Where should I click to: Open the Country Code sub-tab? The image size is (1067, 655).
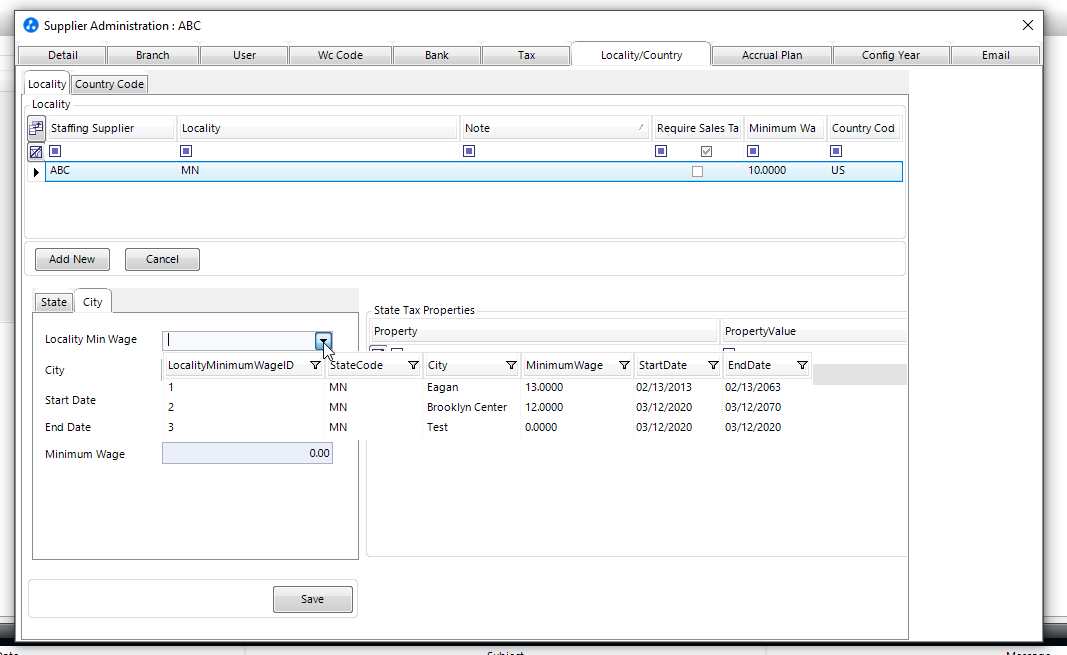tap(109, 84)
